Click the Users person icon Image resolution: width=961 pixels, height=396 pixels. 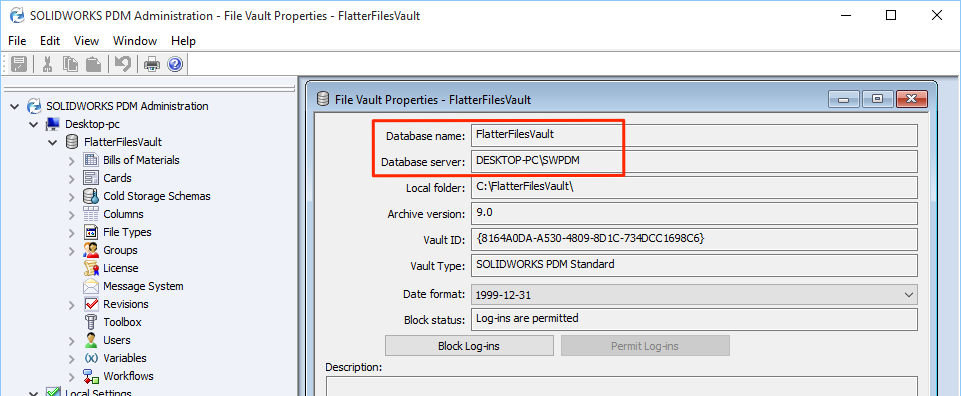tap(91, 340)
